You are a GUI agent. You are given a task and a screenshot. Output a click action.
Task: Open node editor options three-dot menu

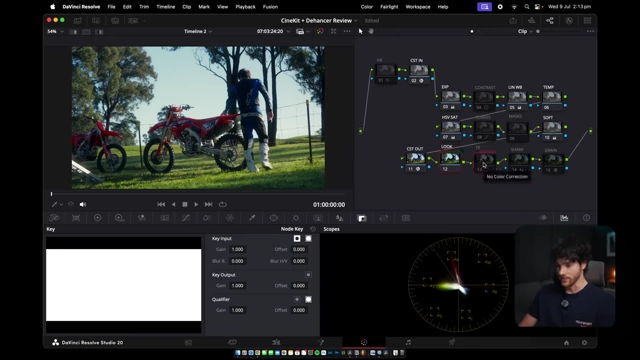pos(590,31)
